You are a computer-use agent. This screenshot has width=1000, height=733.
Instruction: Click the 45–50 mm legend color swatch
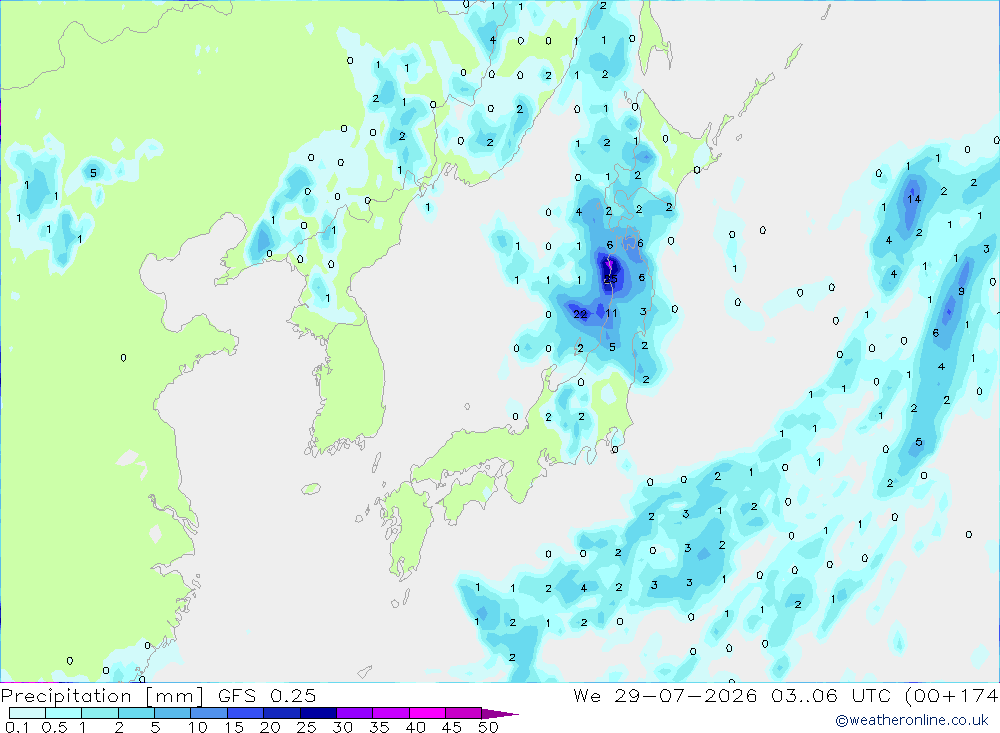[x=463, y=713]
